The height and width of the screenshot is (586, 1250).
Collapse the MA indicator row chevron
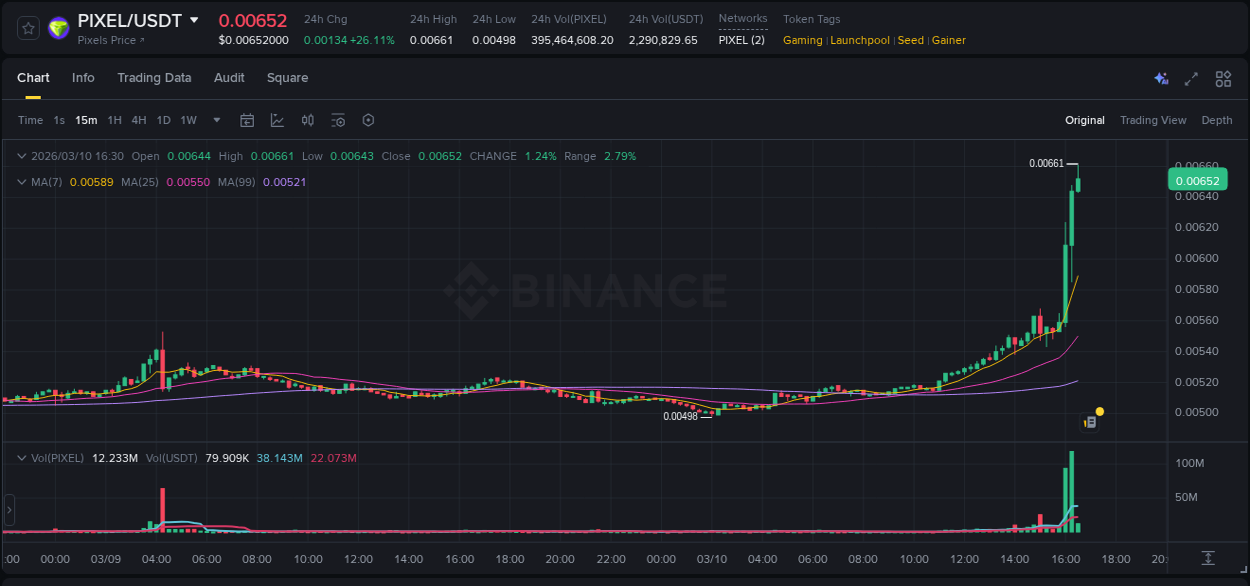pos(22,182)
